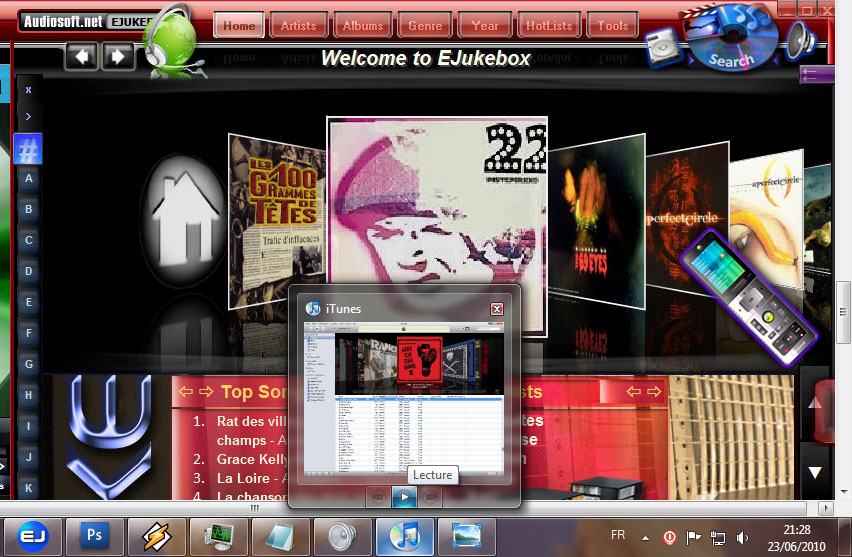The image size is (852, 557).
Task: Click the speaker volume icon in header
Action: click(x=802, y=41)
